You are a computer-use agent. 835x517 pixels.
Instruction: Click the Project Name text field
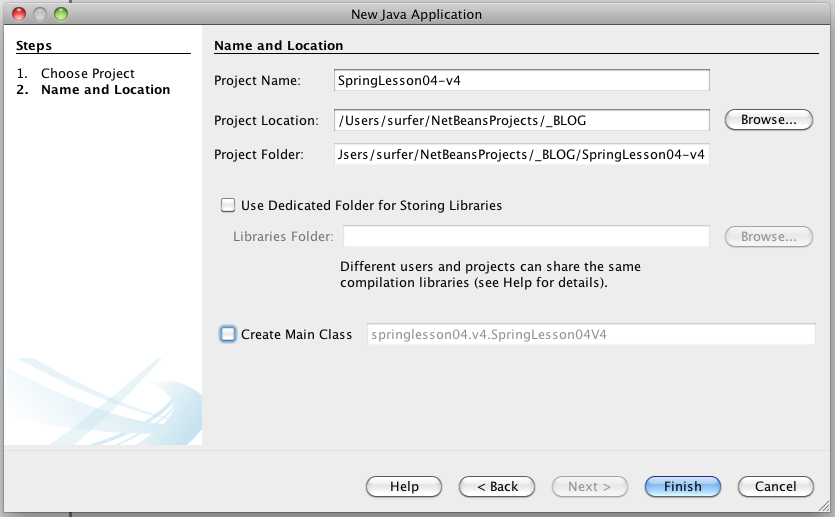tap(522, 80)
